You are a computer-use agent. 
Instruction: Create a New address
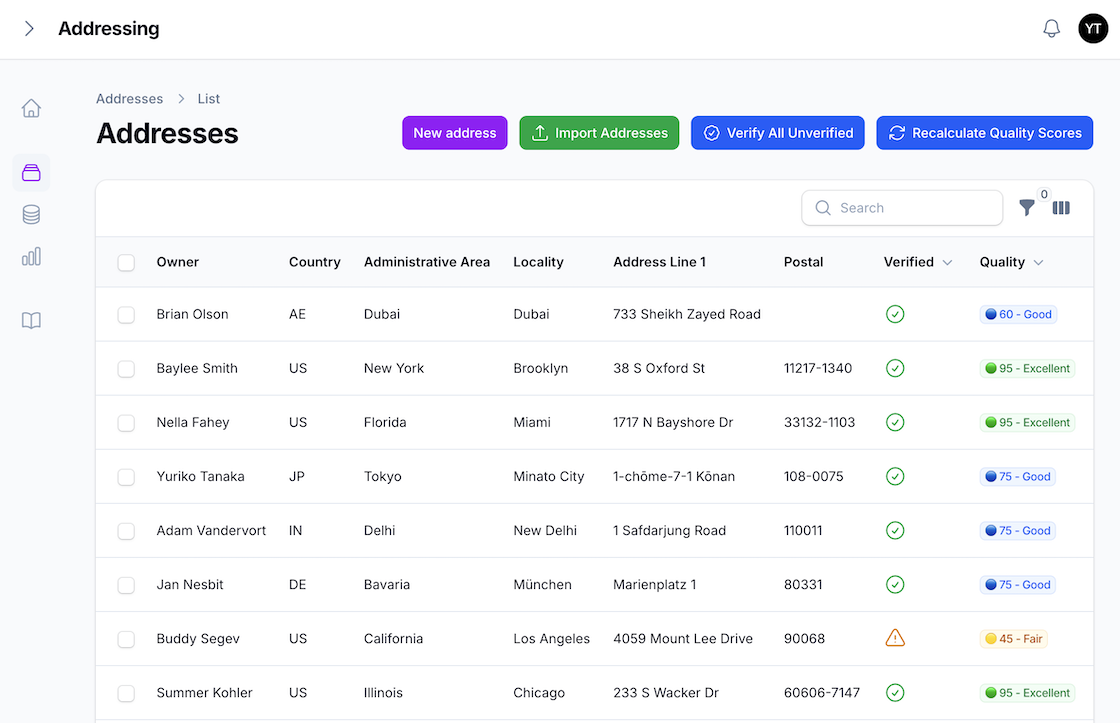(x=454, y=133)
